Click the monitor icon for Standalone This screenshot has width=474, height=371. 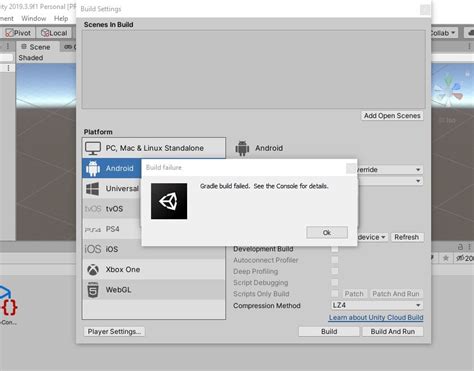point(93,148)
